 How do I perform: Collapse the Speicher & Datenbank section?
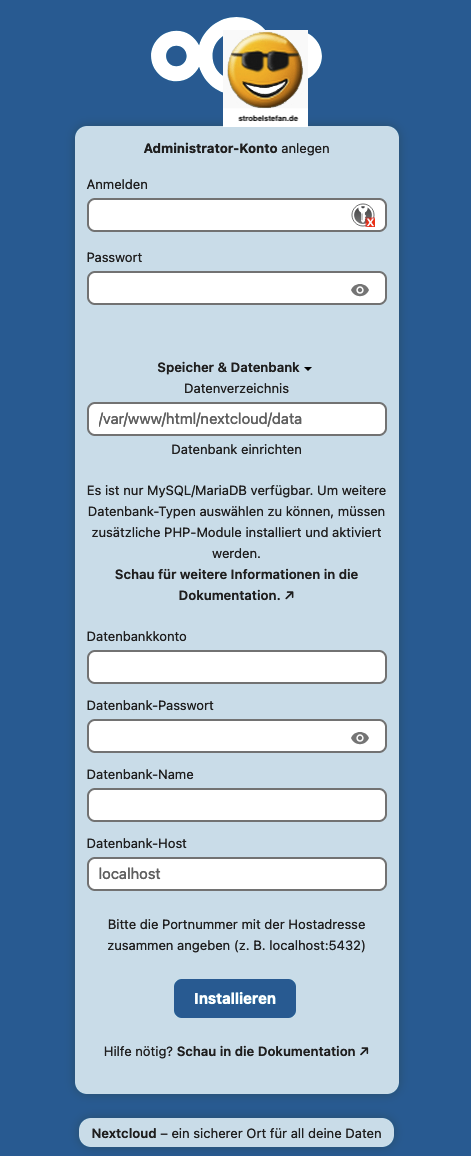[235, 367]
